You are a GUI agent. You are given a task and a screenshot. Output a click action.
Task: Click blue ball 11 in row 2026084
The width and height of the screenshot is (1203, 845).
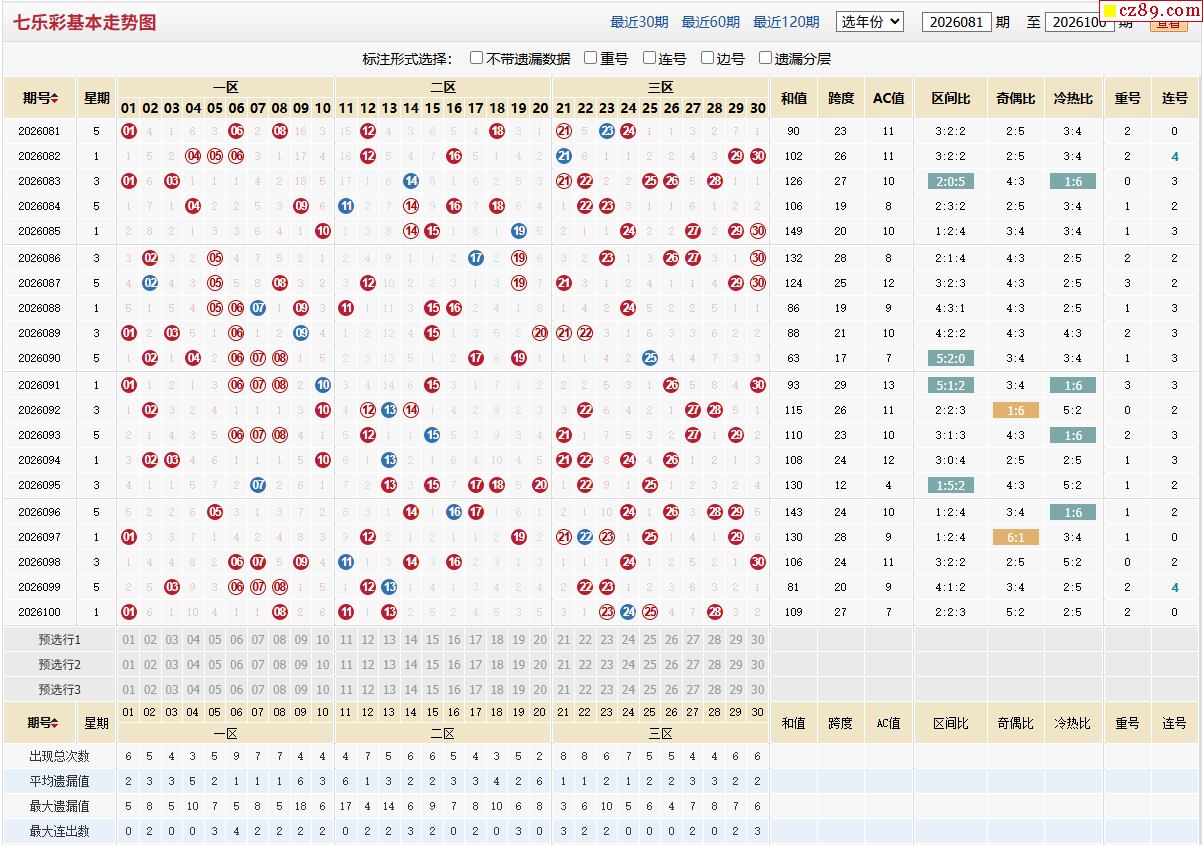346,206
